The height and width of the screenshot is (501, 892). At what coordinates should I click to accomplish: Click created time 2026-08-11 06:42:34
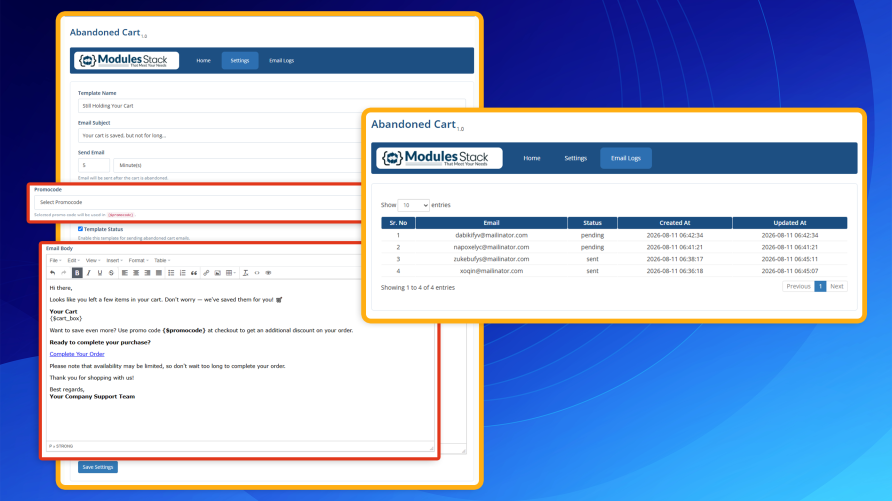point(675,235)
